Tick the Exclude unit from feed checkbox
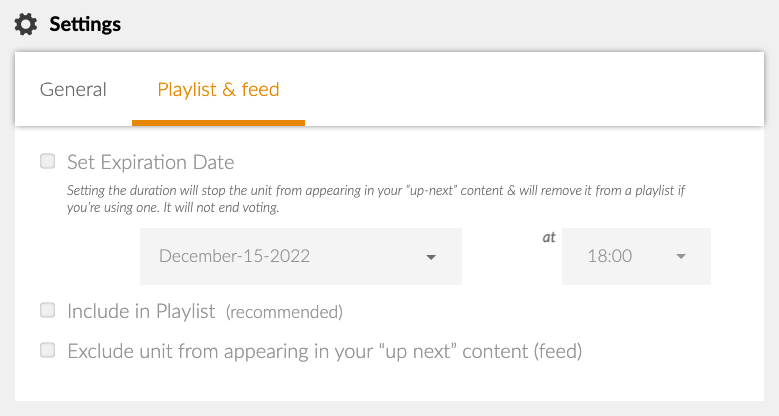Image resolution: width=779 pixels, height=416 pixels. (48, 350)
